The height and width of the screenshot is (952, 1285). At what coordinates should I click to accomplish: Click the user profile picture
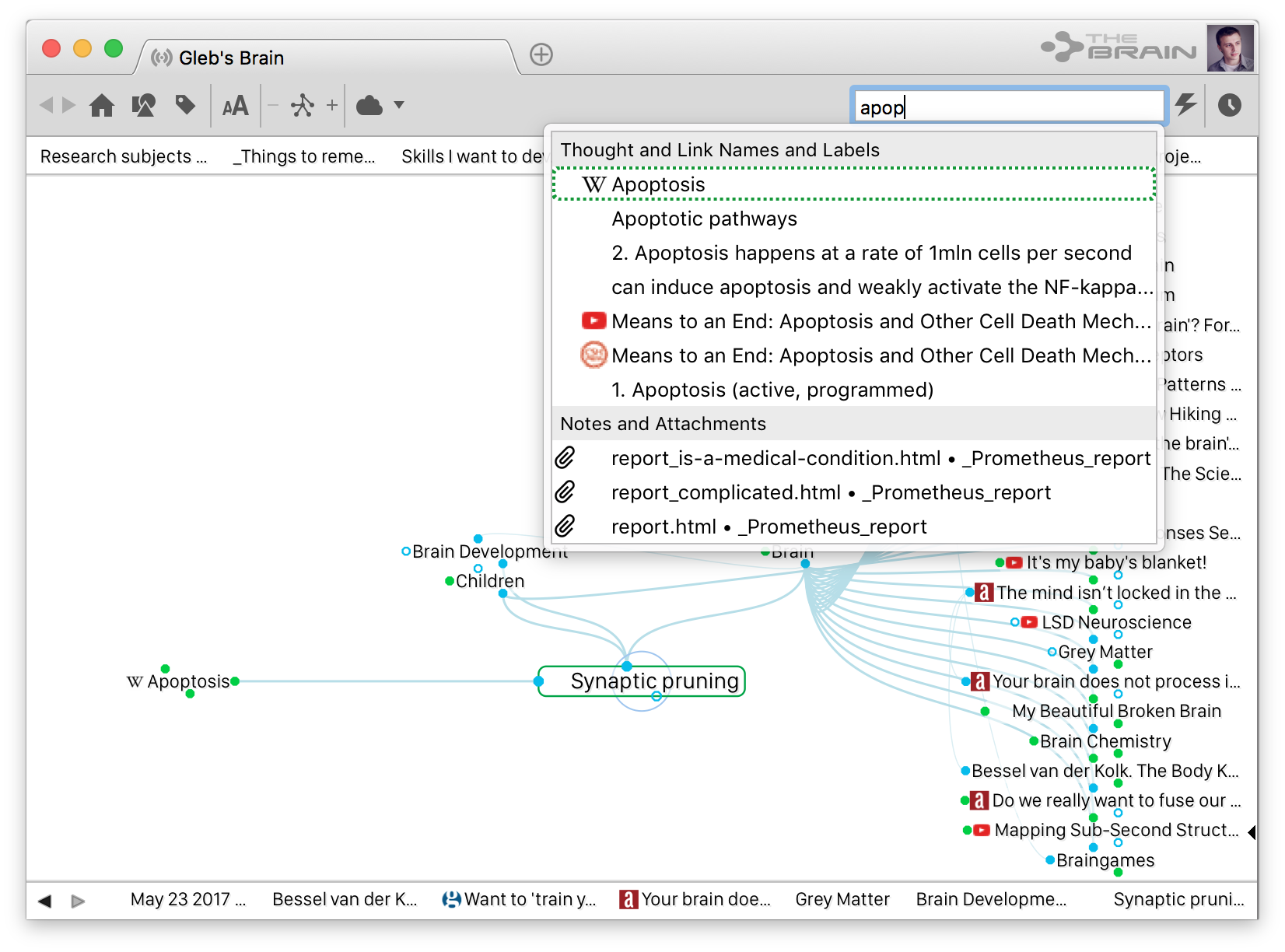(1229, 48)
